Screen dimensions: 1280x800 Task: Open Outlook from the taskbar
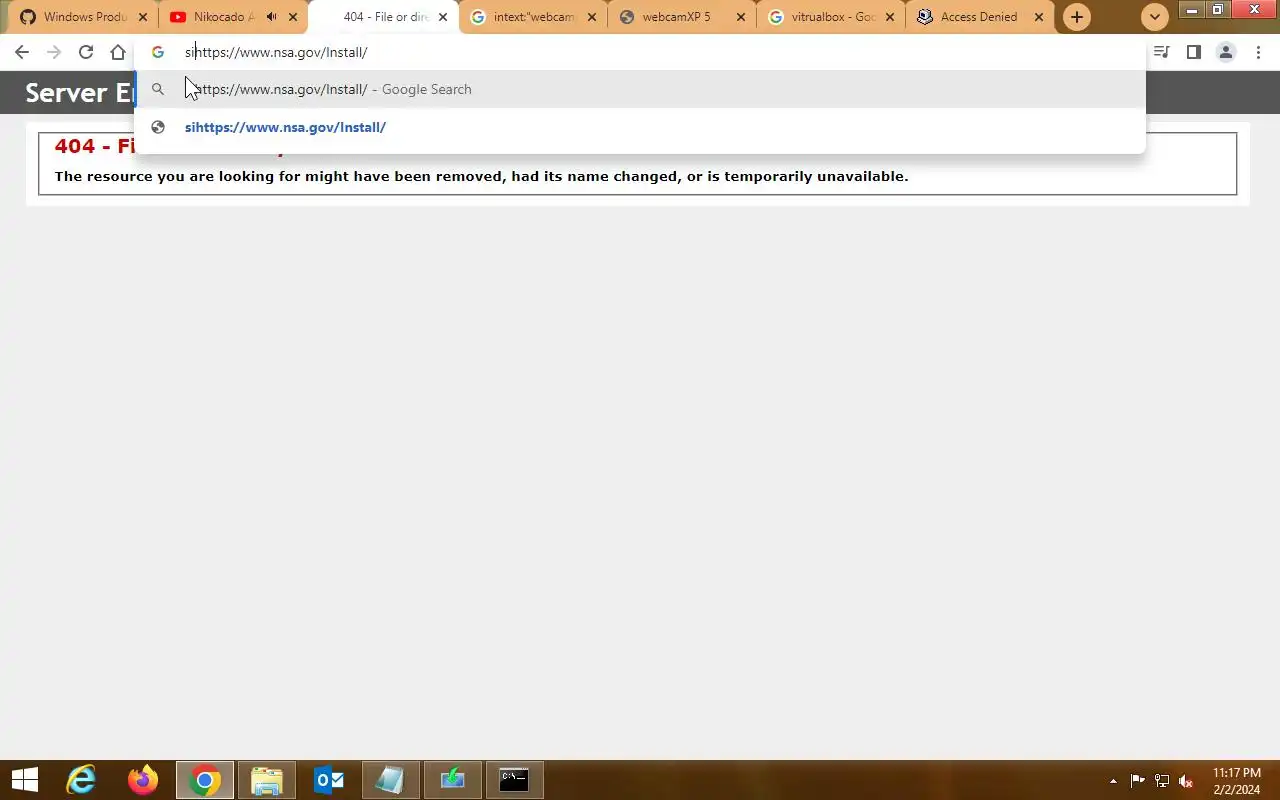click(x=329, y=780)
